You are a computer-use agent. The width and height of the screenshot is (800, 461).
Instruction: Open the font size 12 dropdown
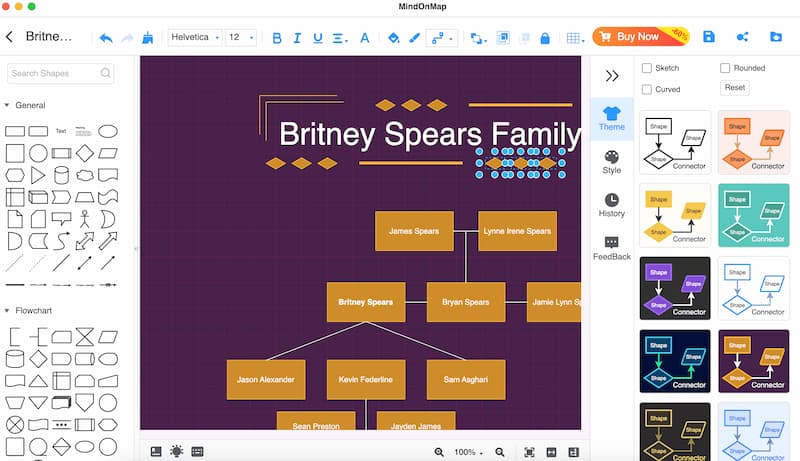click(241, 37)
